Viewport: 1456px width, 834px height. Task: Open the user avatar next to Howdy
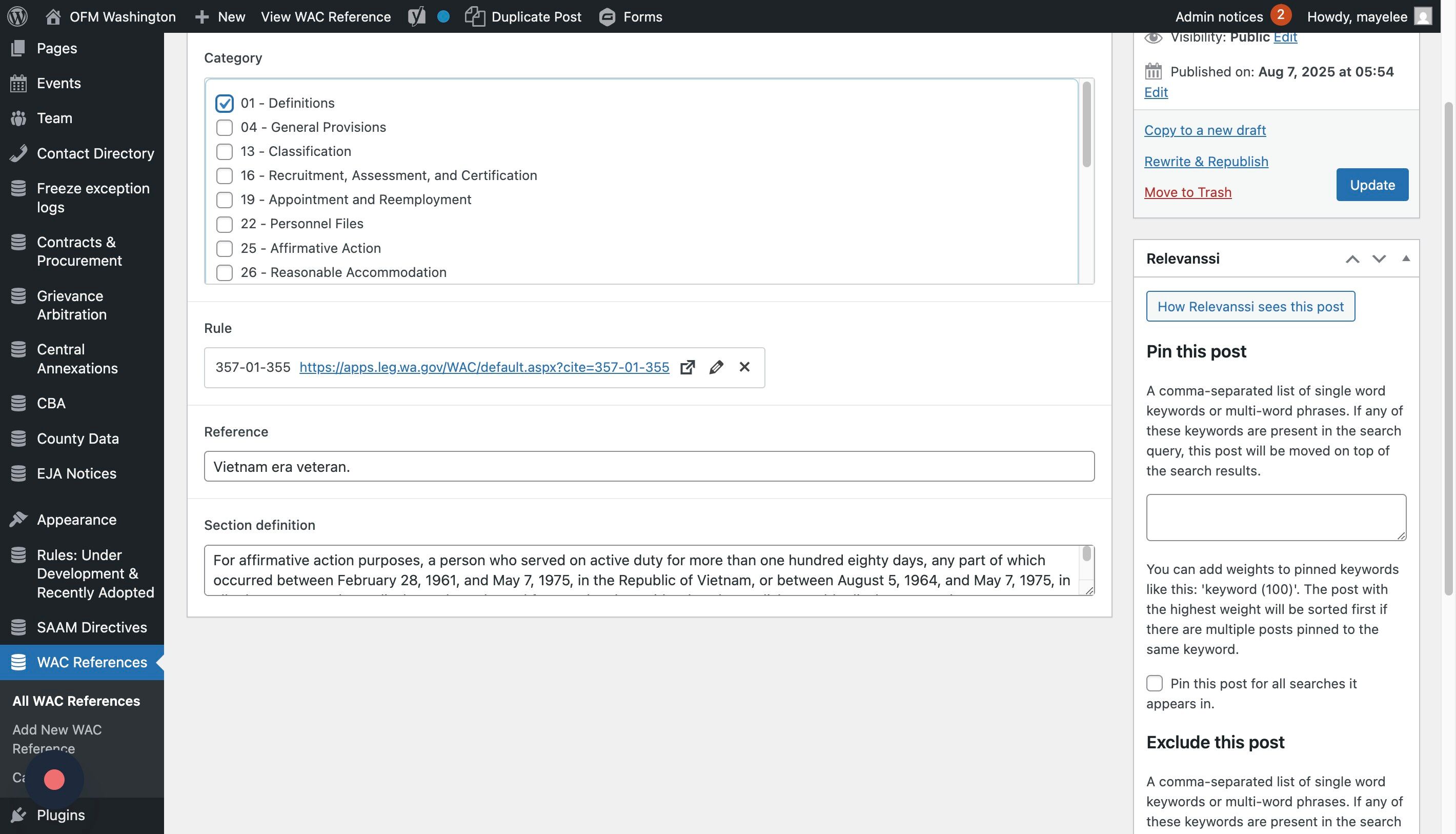click(x=1423, y=16)
